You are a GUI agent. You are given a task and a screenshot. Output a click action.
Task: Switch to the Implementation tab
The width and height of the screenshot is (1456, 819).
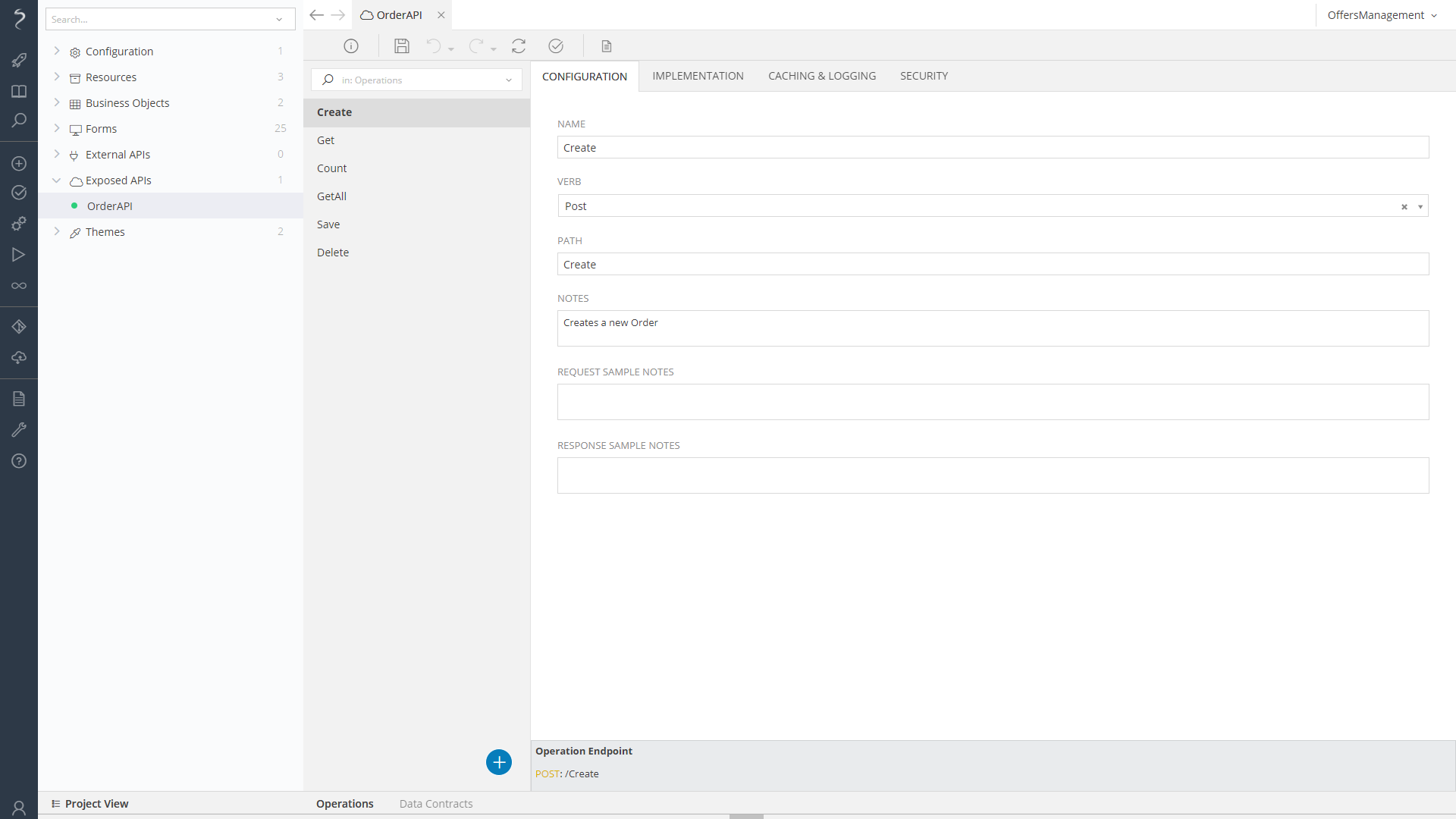[x=698, y=76]
